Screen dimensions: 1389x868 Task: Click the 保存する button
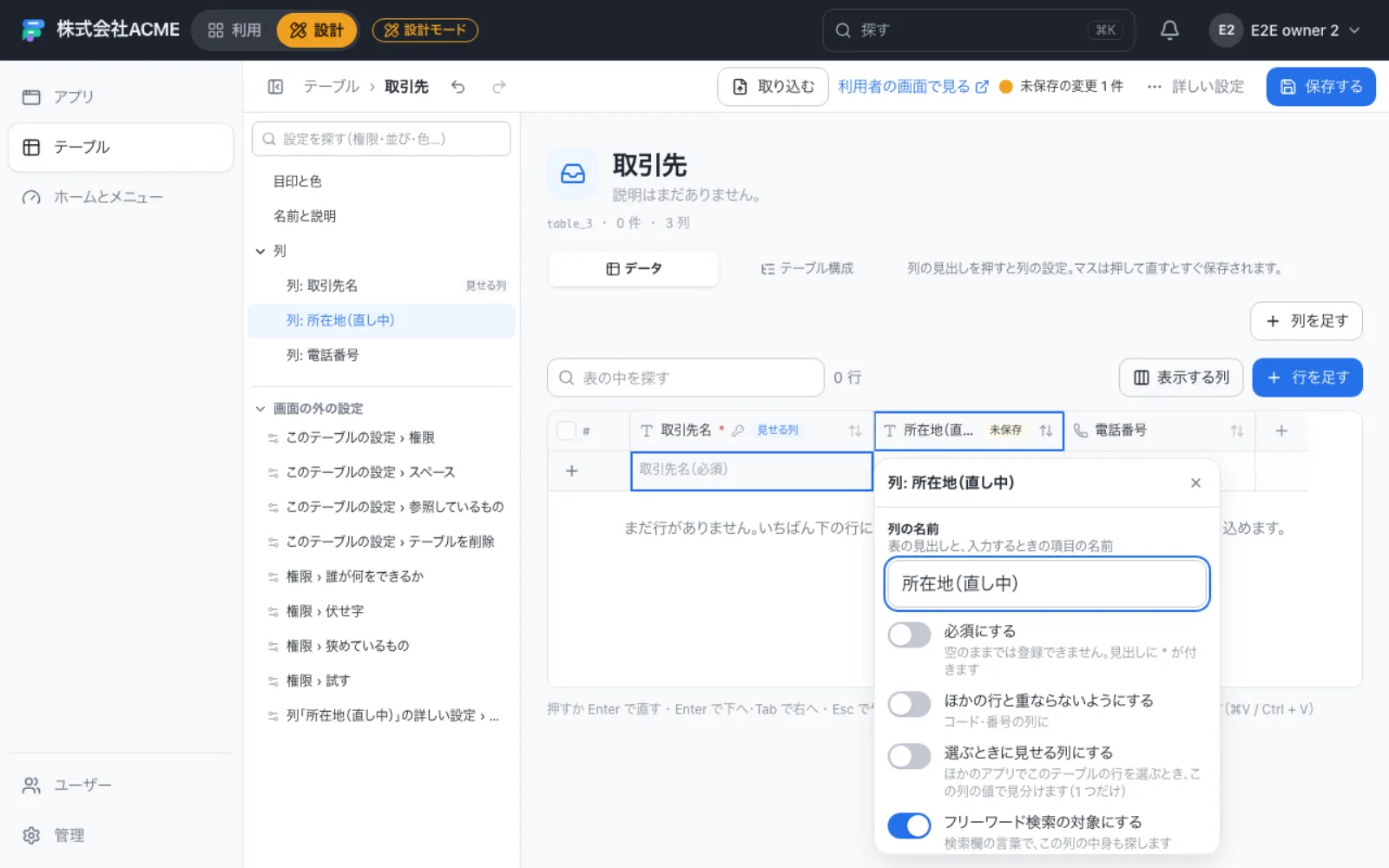[x=1320, y=87]
